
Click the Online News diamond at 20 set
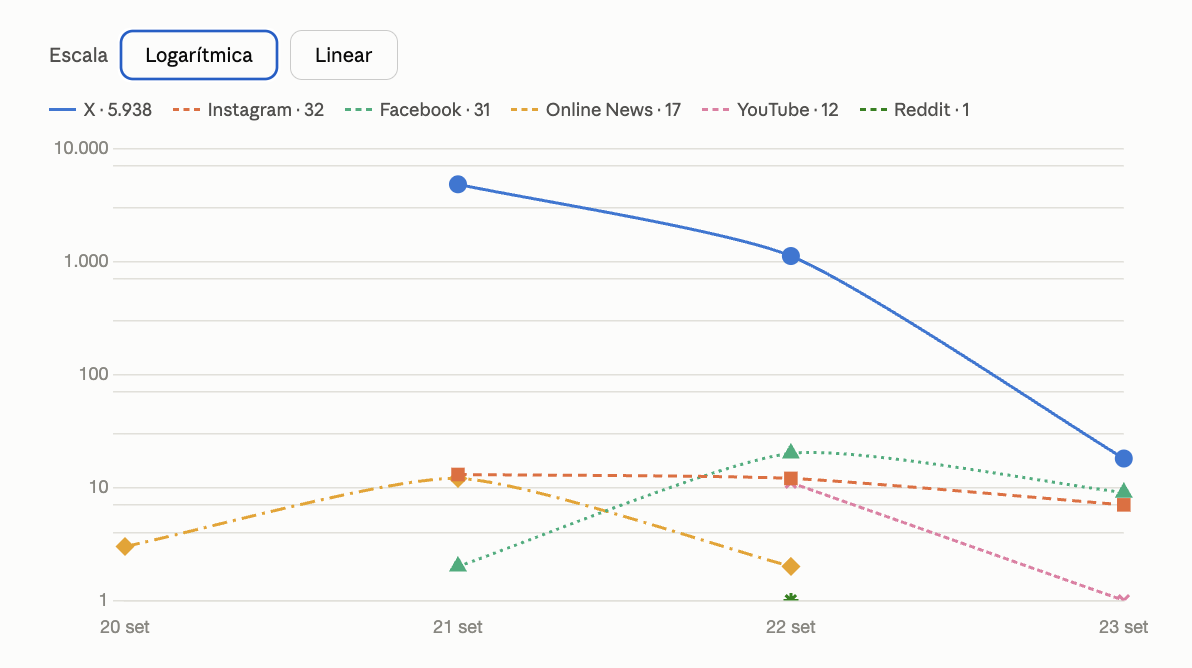point(125,546)
